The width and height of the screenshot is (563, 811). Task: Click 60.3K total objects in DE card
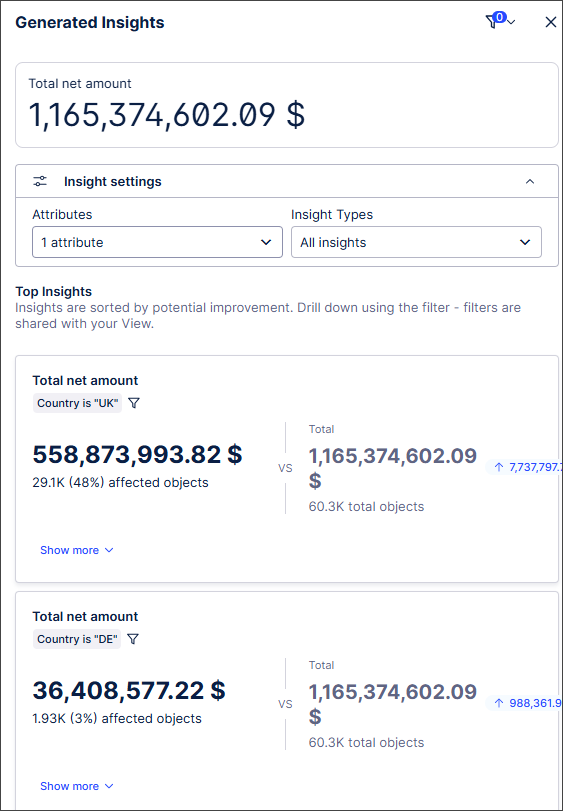(366, 743)
